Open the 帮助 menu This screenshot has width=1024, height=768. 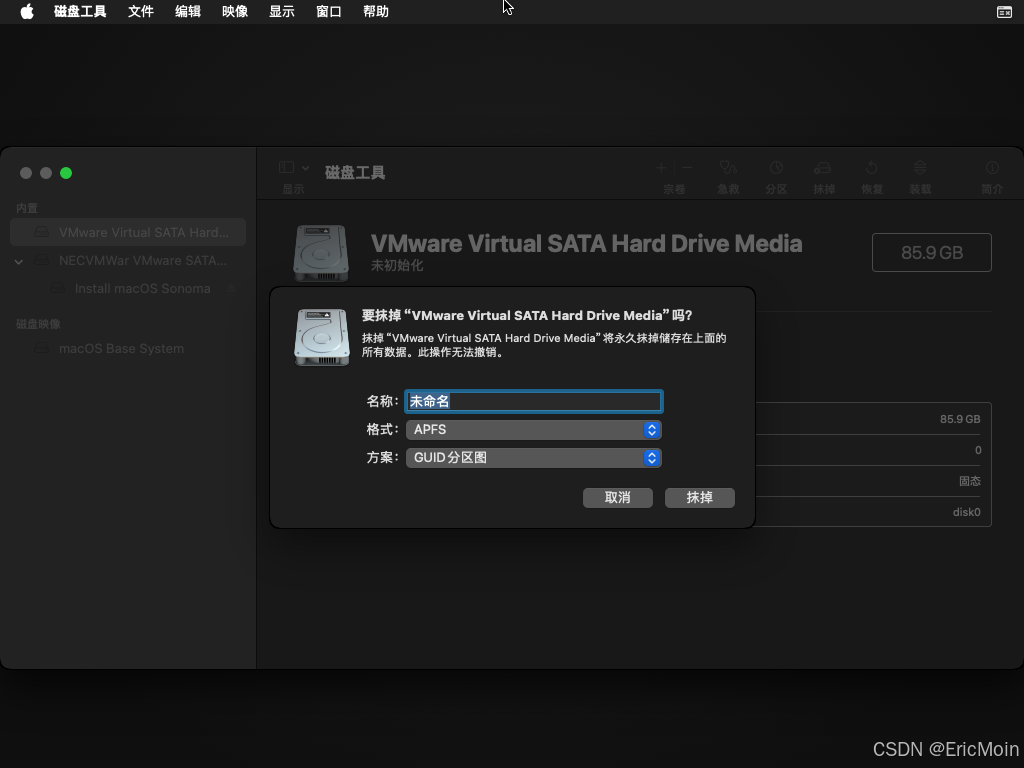coord(376,12)
